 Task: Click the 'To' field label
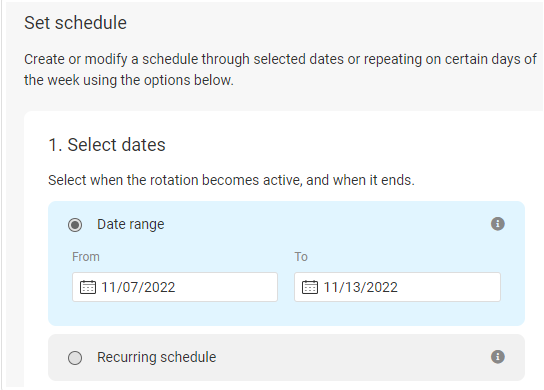(301, 257)
